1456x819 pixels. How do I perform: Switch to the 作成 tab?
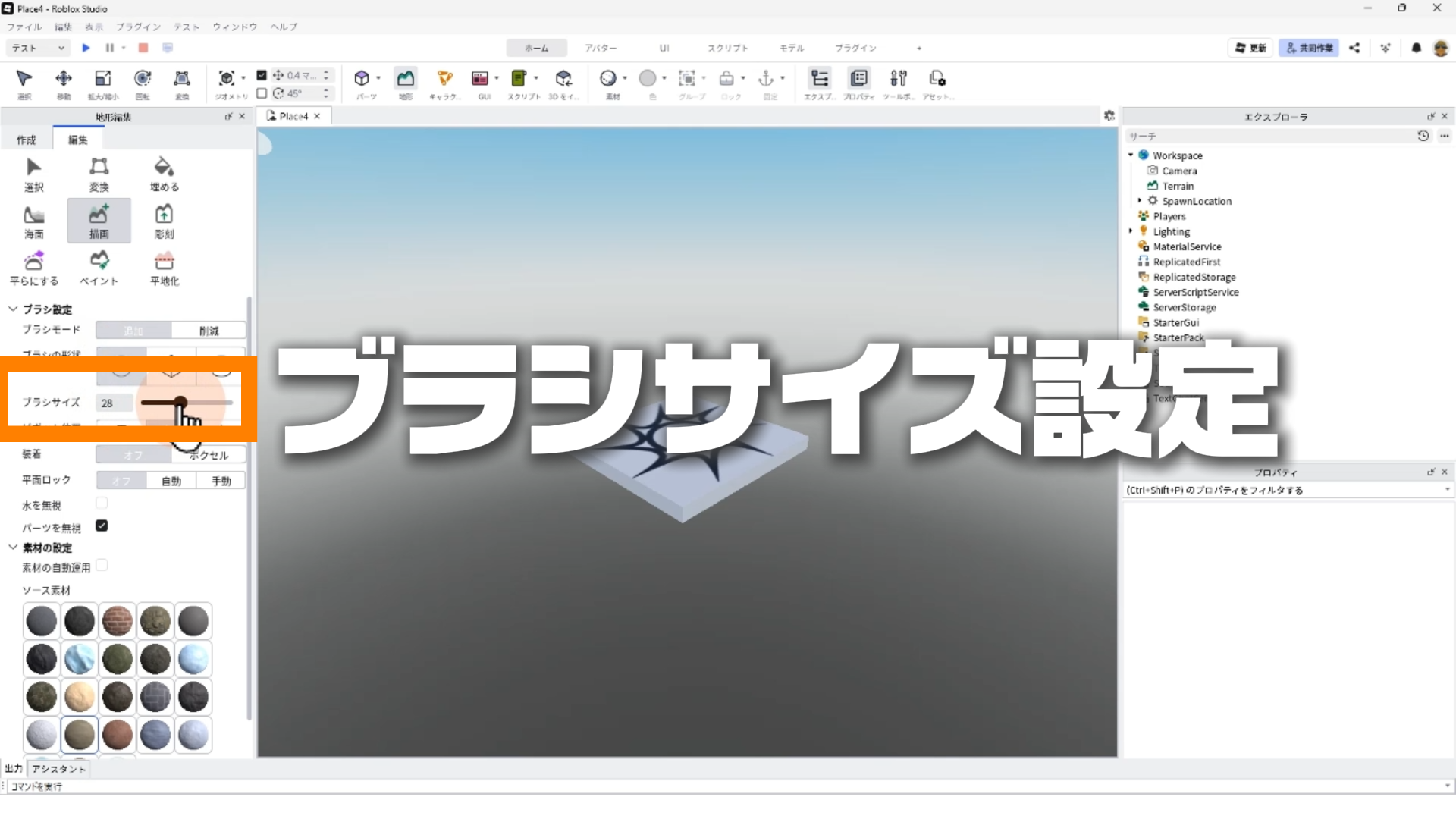click(27, 140)
